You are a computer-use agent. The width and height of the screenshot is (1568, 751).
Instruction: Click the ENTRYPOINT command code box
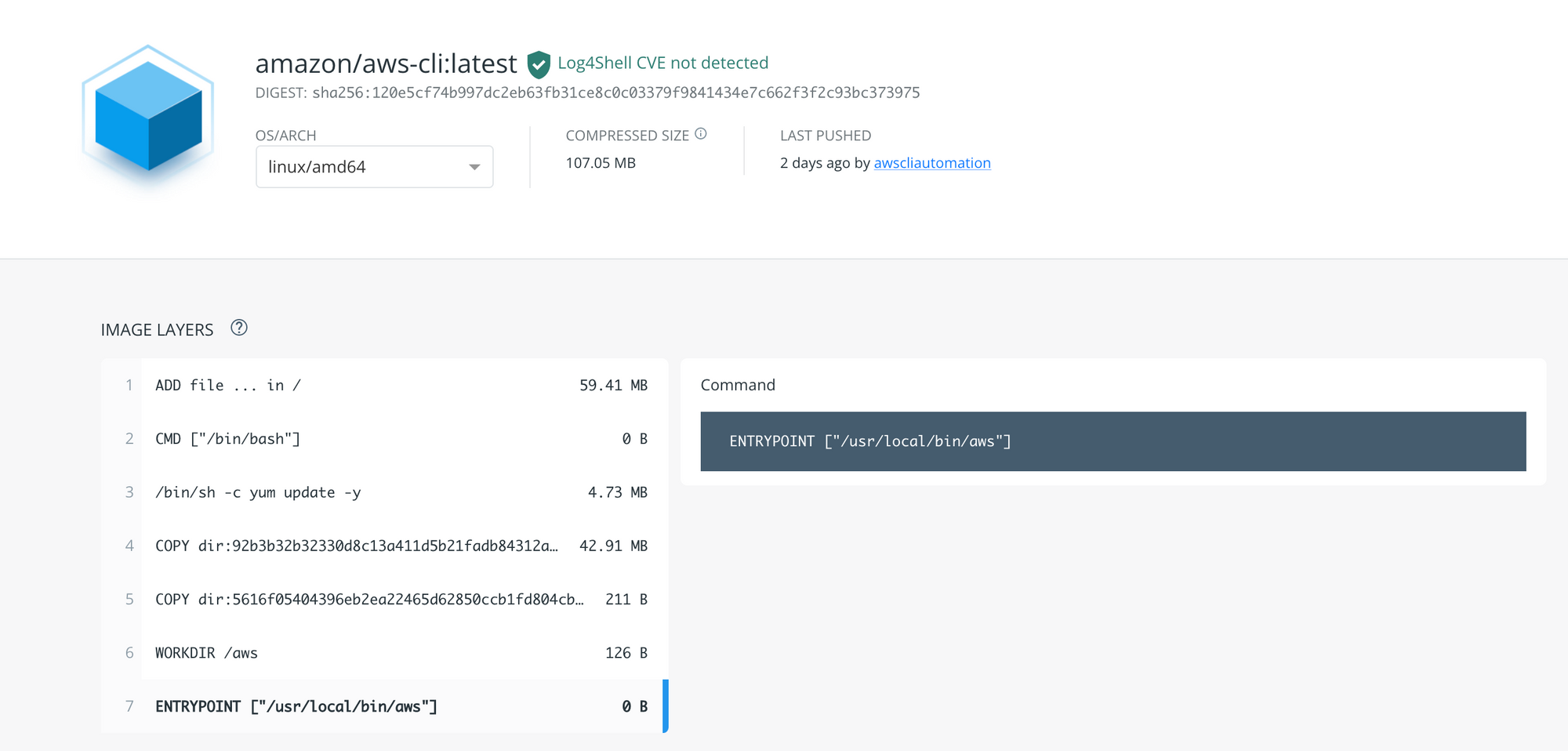click(1113, 441)
